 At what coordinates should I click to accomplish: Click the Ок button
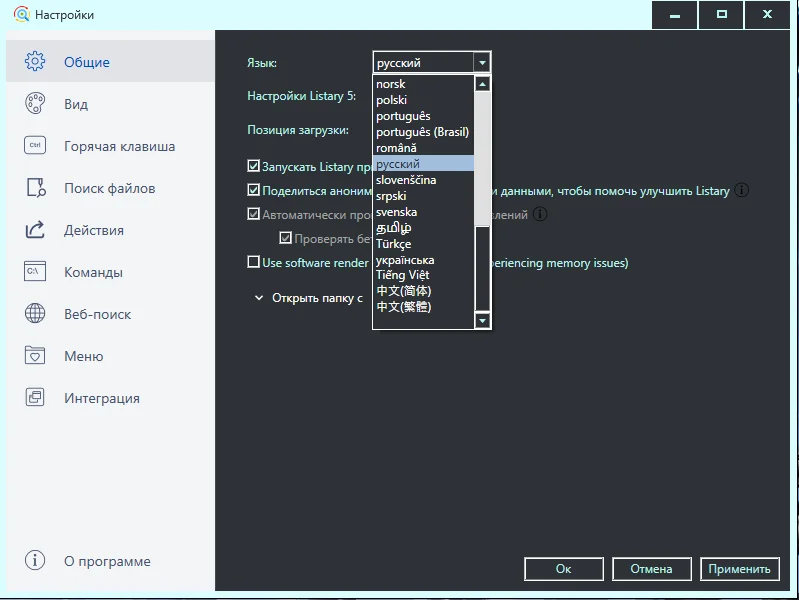[x=563, y=569]
